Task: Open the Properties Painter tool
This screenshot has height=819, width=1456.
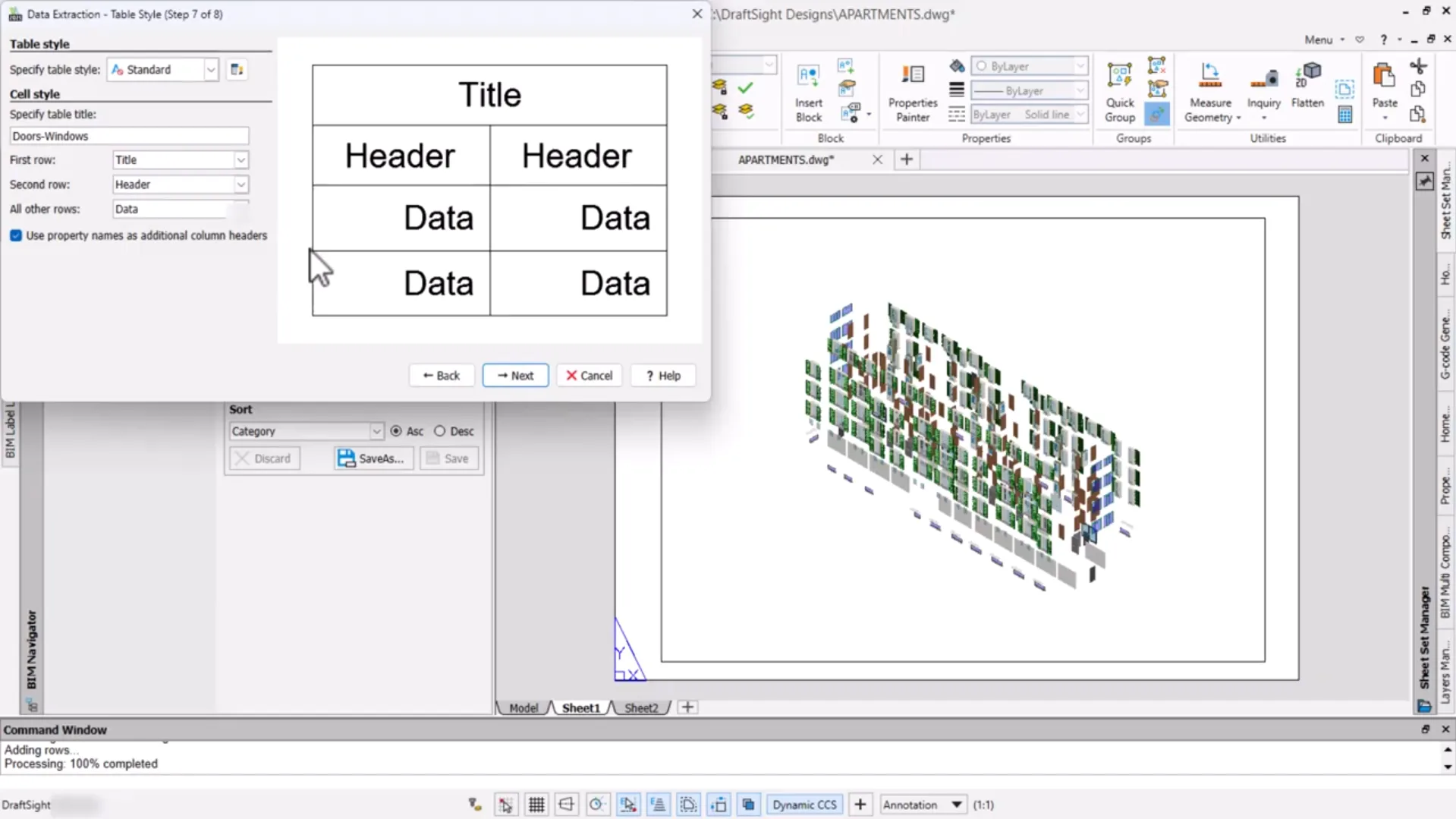Action: point(912,77)
